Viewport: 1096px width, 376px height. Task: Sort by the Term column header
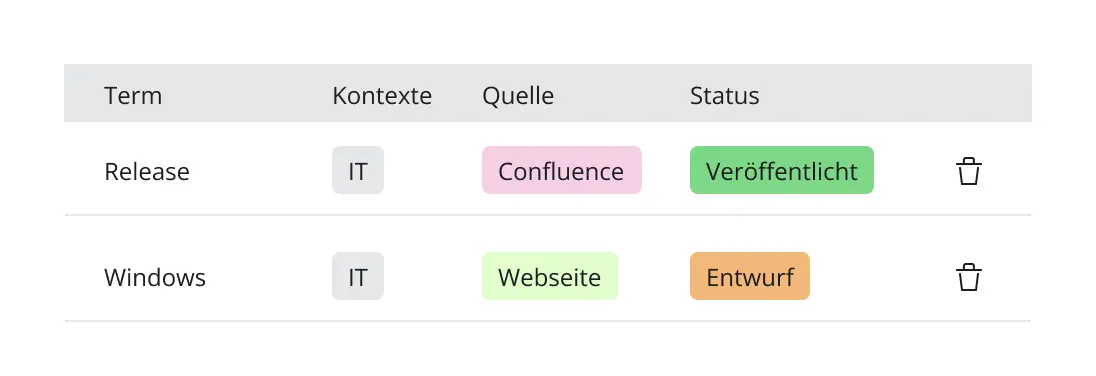click(x=133, y=95)
